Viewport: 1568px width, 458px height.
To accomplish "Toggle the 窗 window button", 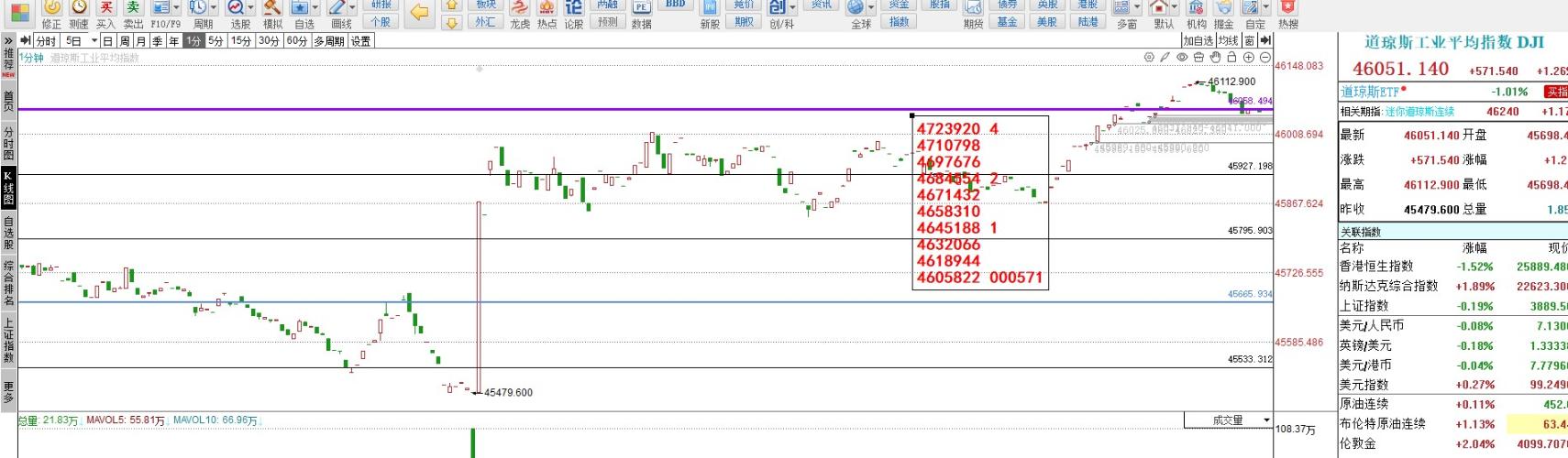I will [1249, 40].
